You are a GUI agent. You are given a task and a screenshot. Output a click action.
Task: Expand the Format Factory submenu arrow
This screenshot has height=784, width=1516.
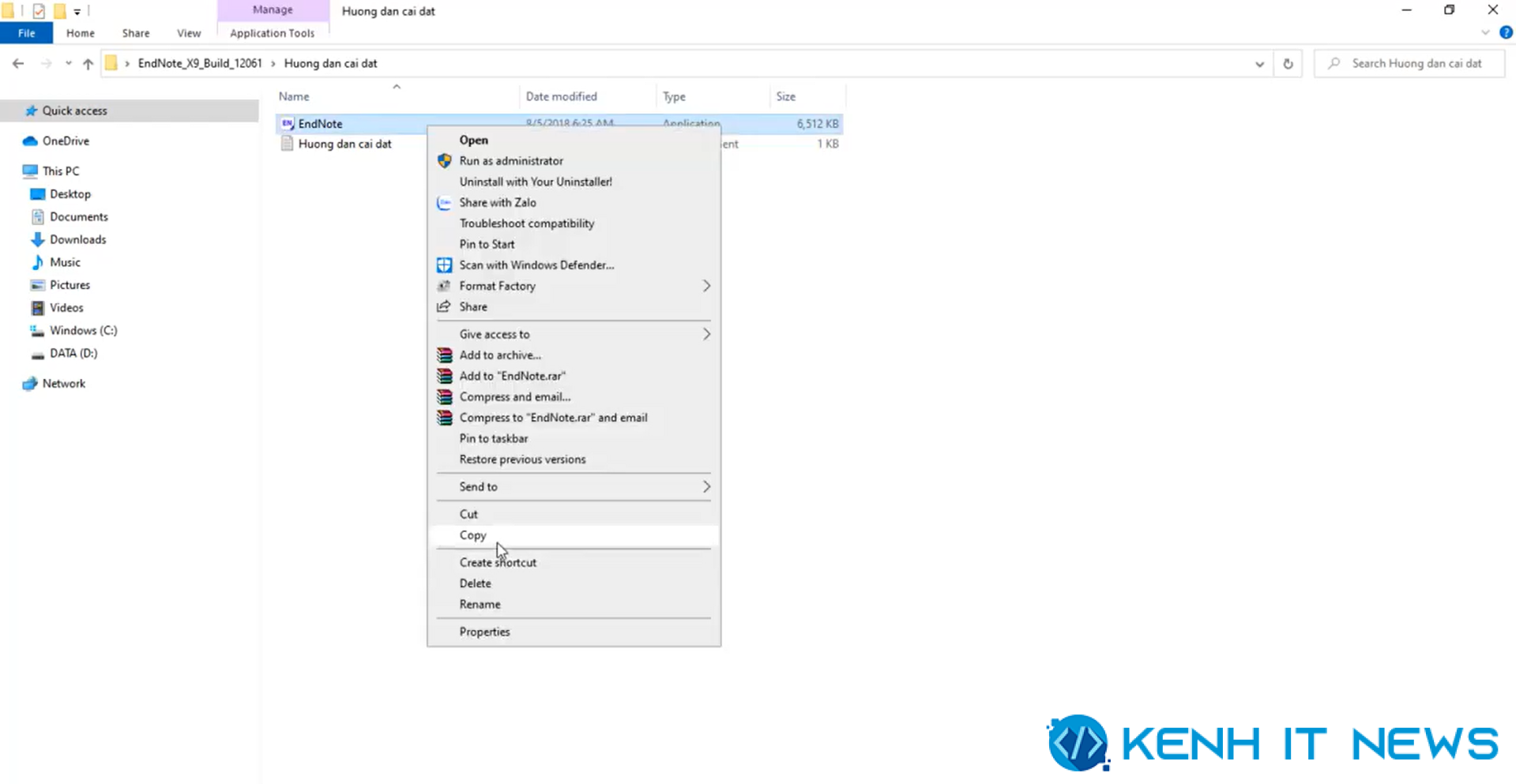[706, 286]
